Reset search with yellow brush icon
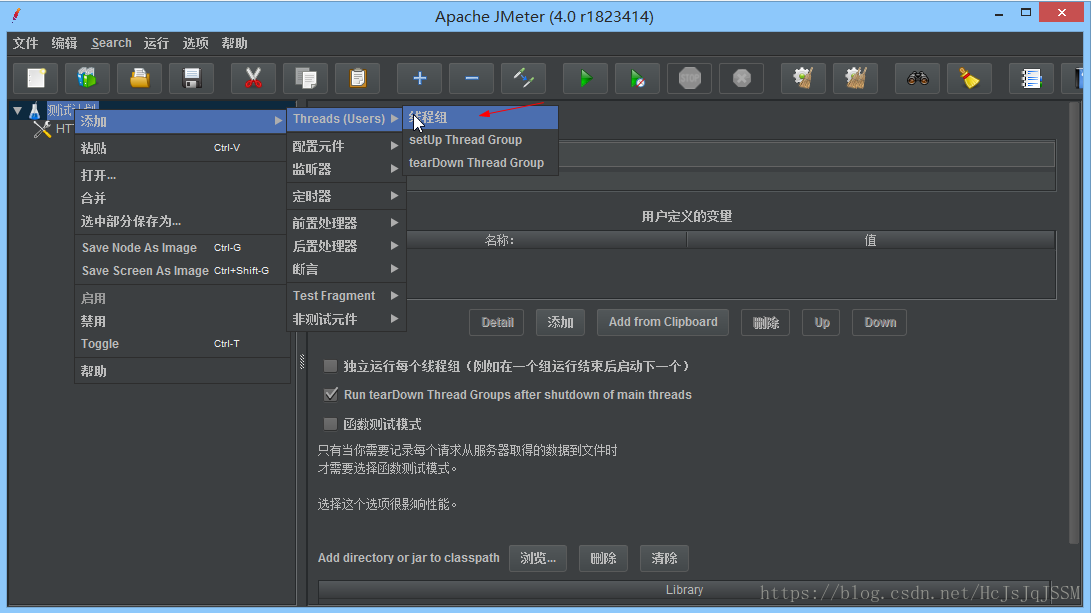The image size is (1091, 613). tap(969, 78)
